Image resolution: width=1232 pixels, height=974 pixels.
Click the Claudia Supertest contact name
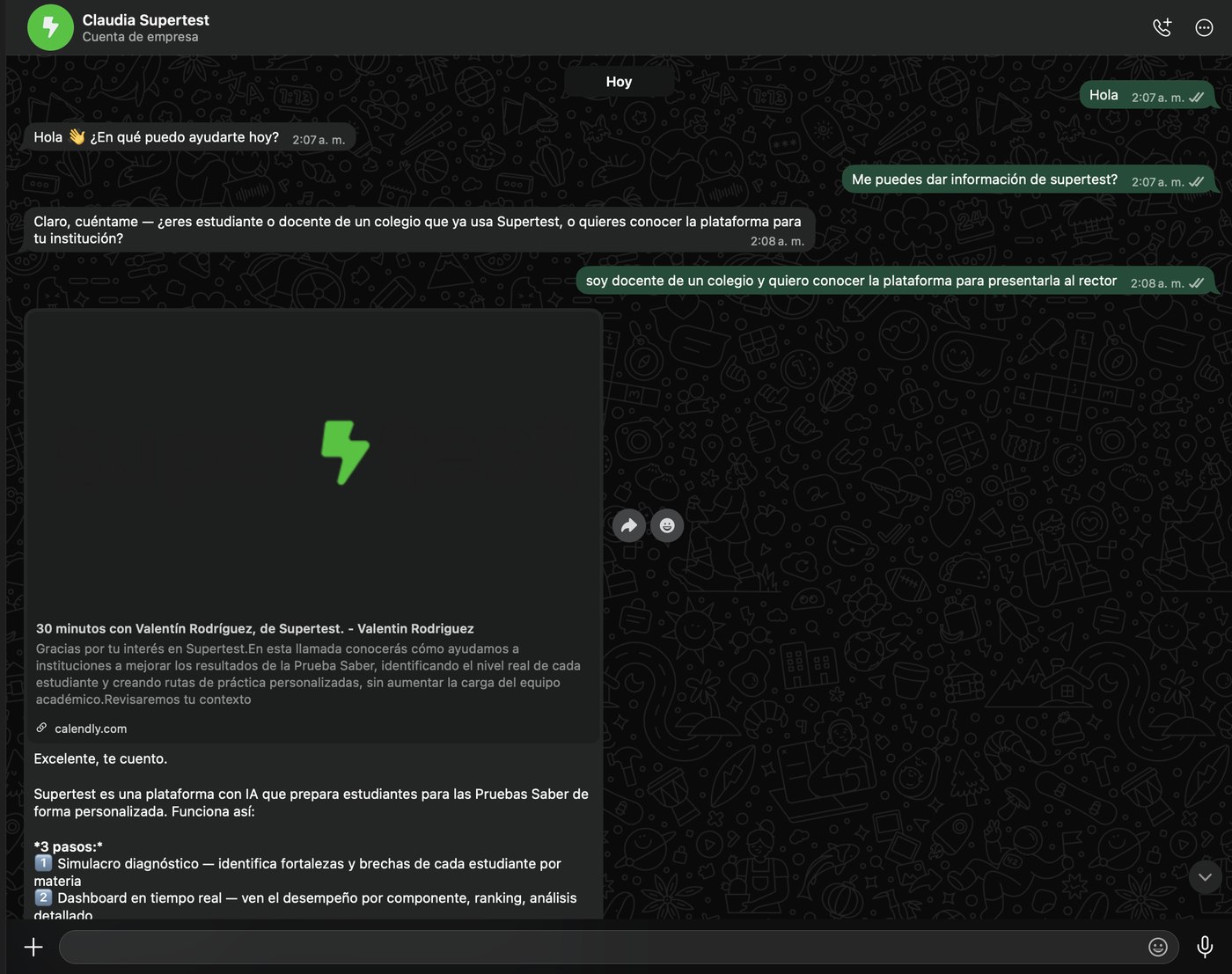[146, 19]
